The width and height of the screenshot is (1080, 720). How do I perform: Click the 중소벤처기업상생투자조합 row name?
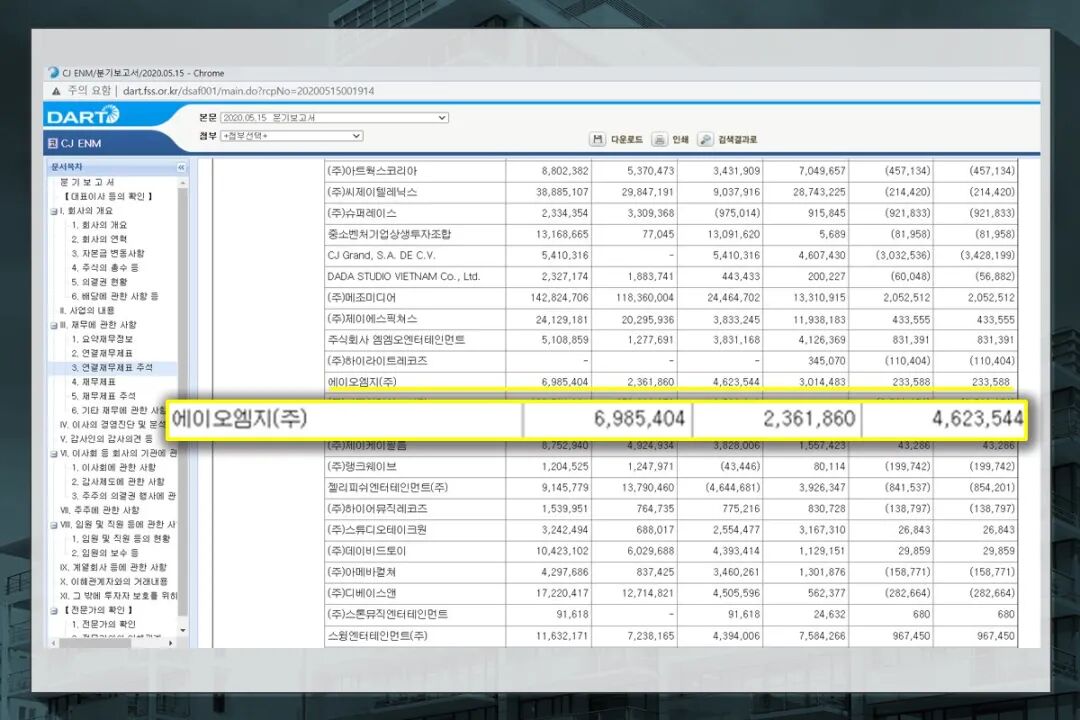tap(389, 234)
